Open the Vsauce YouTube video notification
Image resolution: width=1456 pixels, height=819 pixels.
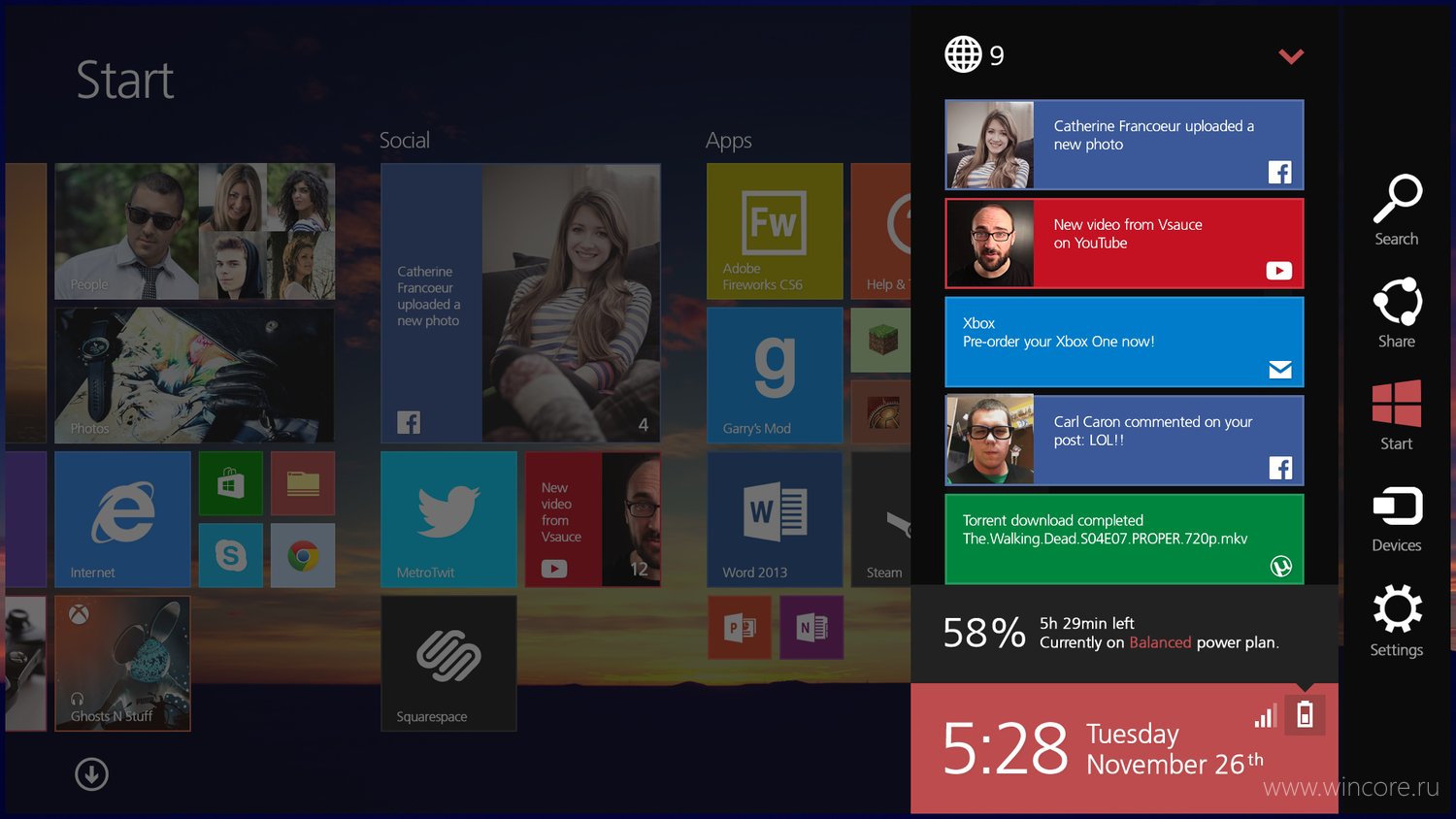[1124, 244]
